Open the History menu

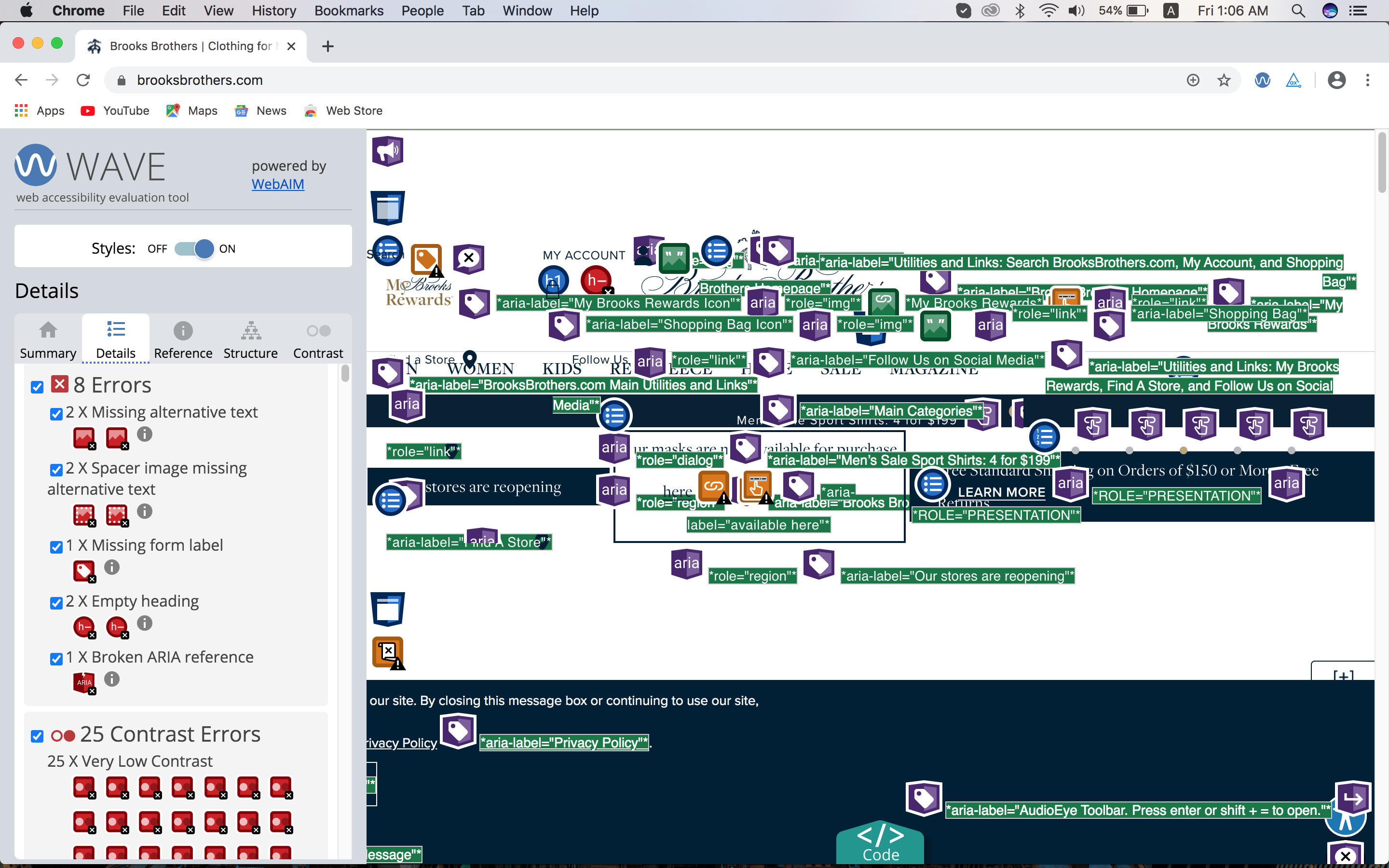pos(274,10)
